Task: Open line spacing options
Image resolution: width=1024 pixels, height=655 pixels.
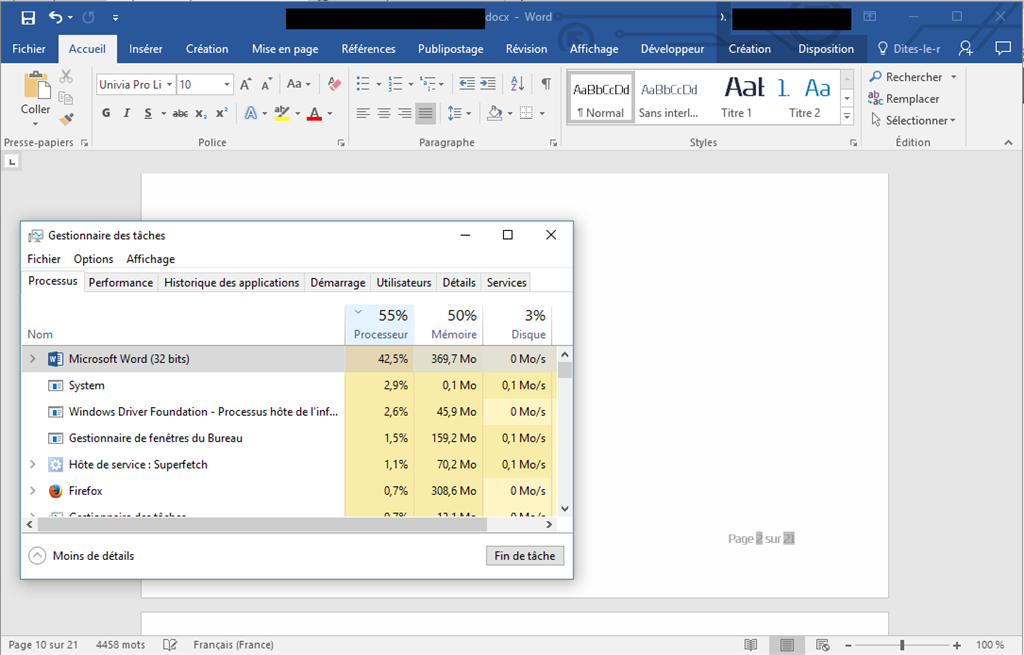Action: click(x=459, y=114)
